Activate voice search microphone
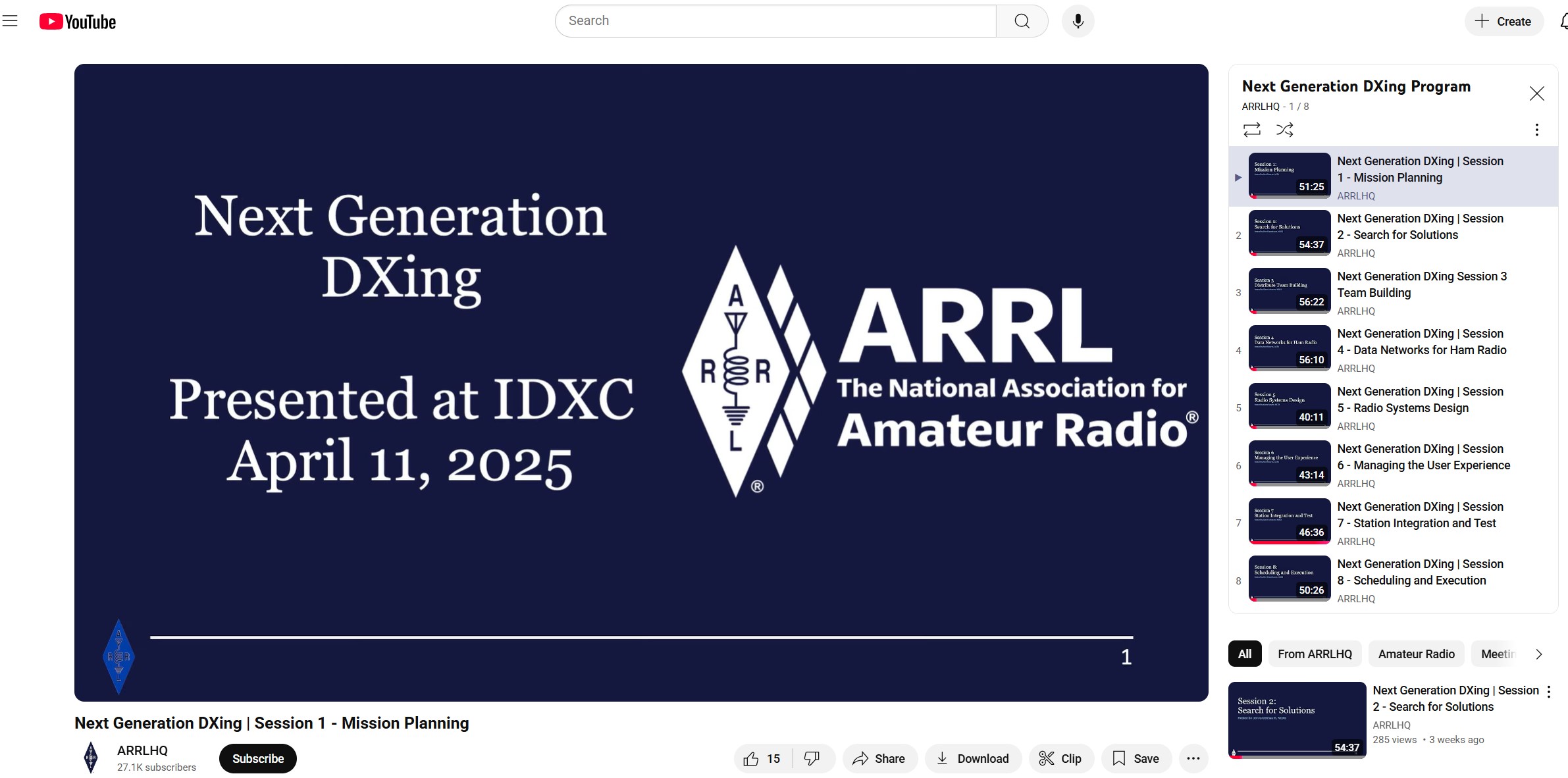This screenshot has height=778, width=1568. click(1078, 21)
